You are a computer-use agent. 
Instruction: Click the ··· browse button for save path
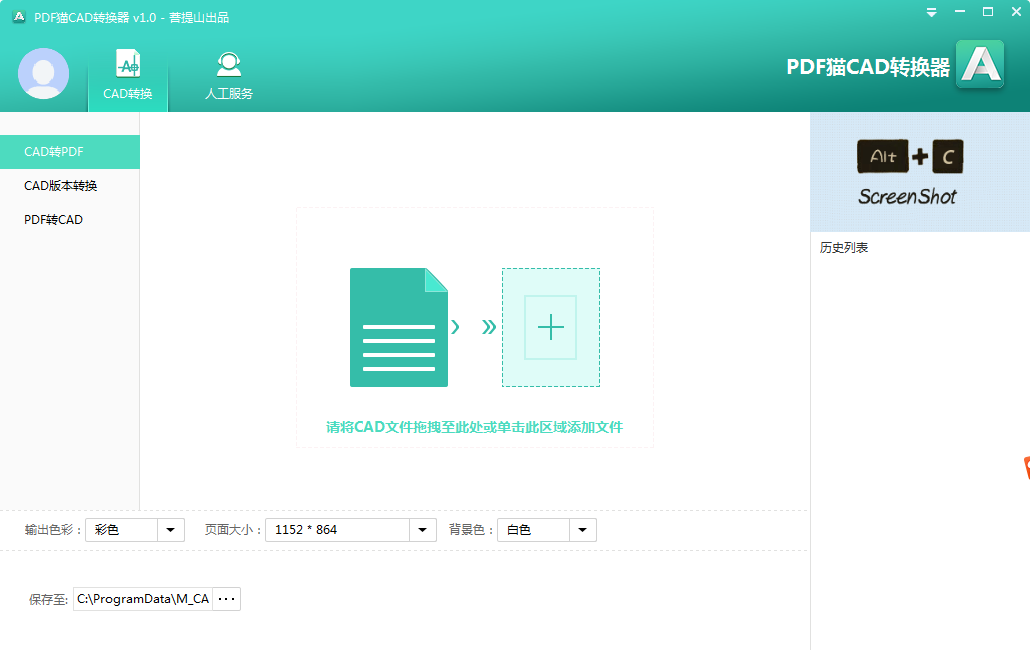[227, 599]
